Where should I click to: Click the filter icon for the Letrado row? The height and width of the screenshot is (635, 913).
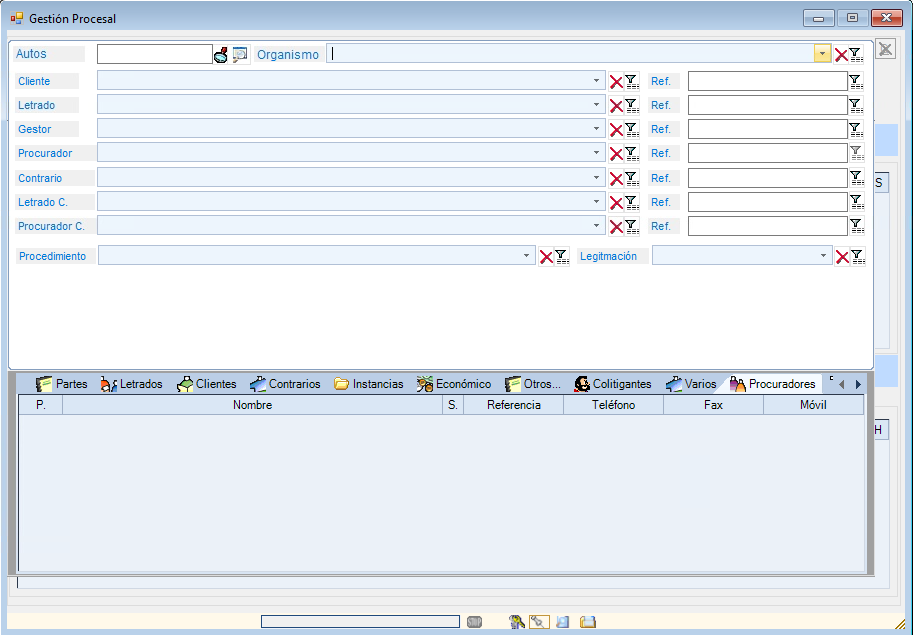click(631, 106)
